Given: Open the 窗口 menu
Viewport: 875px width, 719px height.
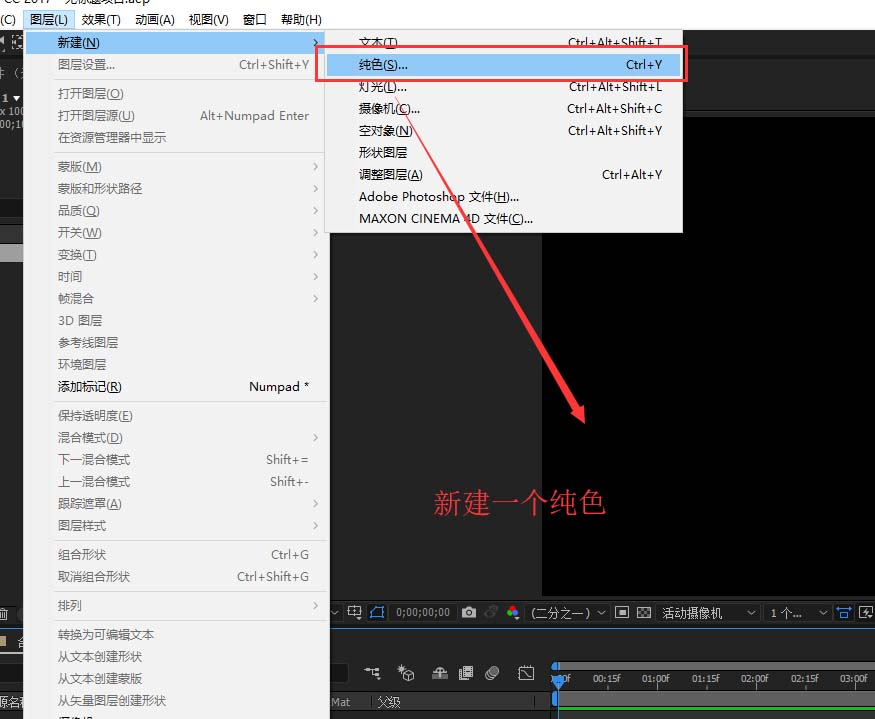Looking at the screenshot, I should tap(254, 20).
